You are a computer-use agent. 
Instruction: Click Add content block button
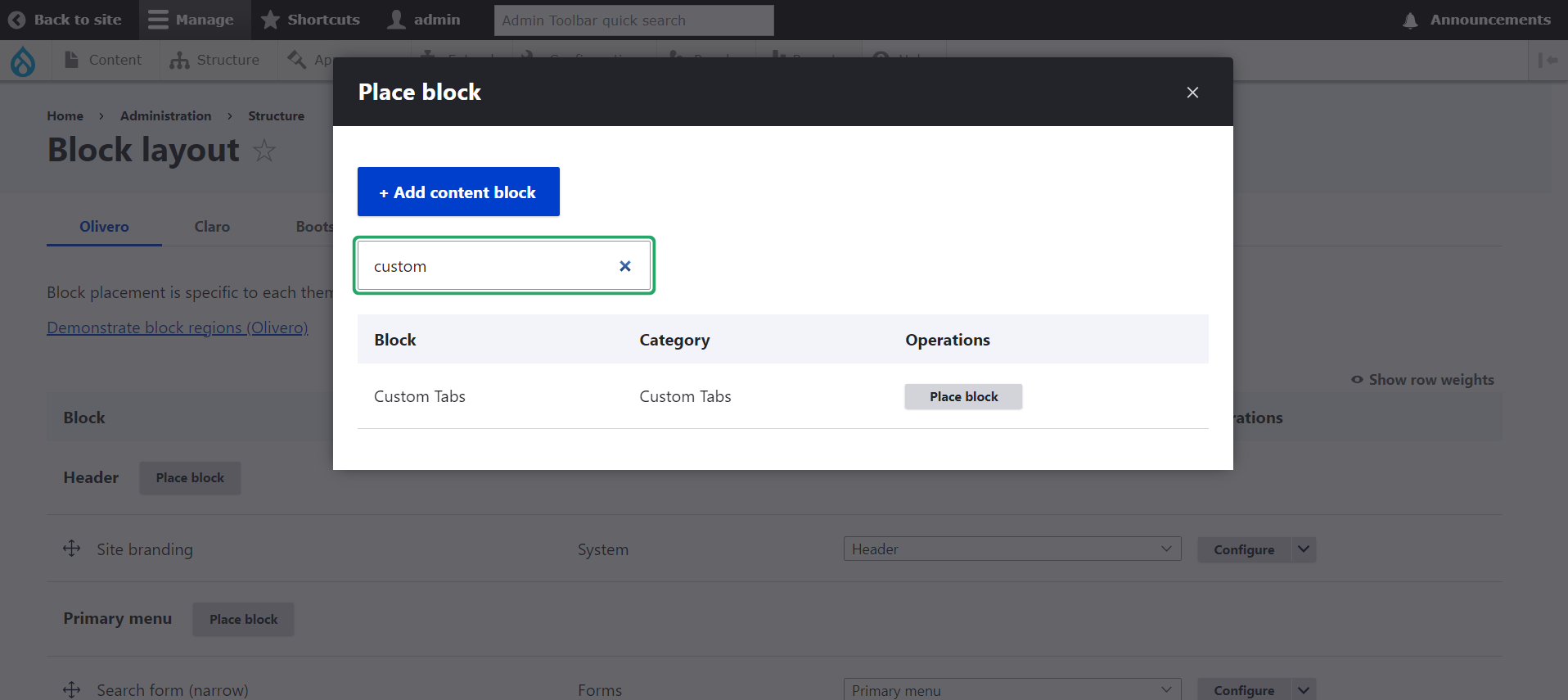coord(458,192)
